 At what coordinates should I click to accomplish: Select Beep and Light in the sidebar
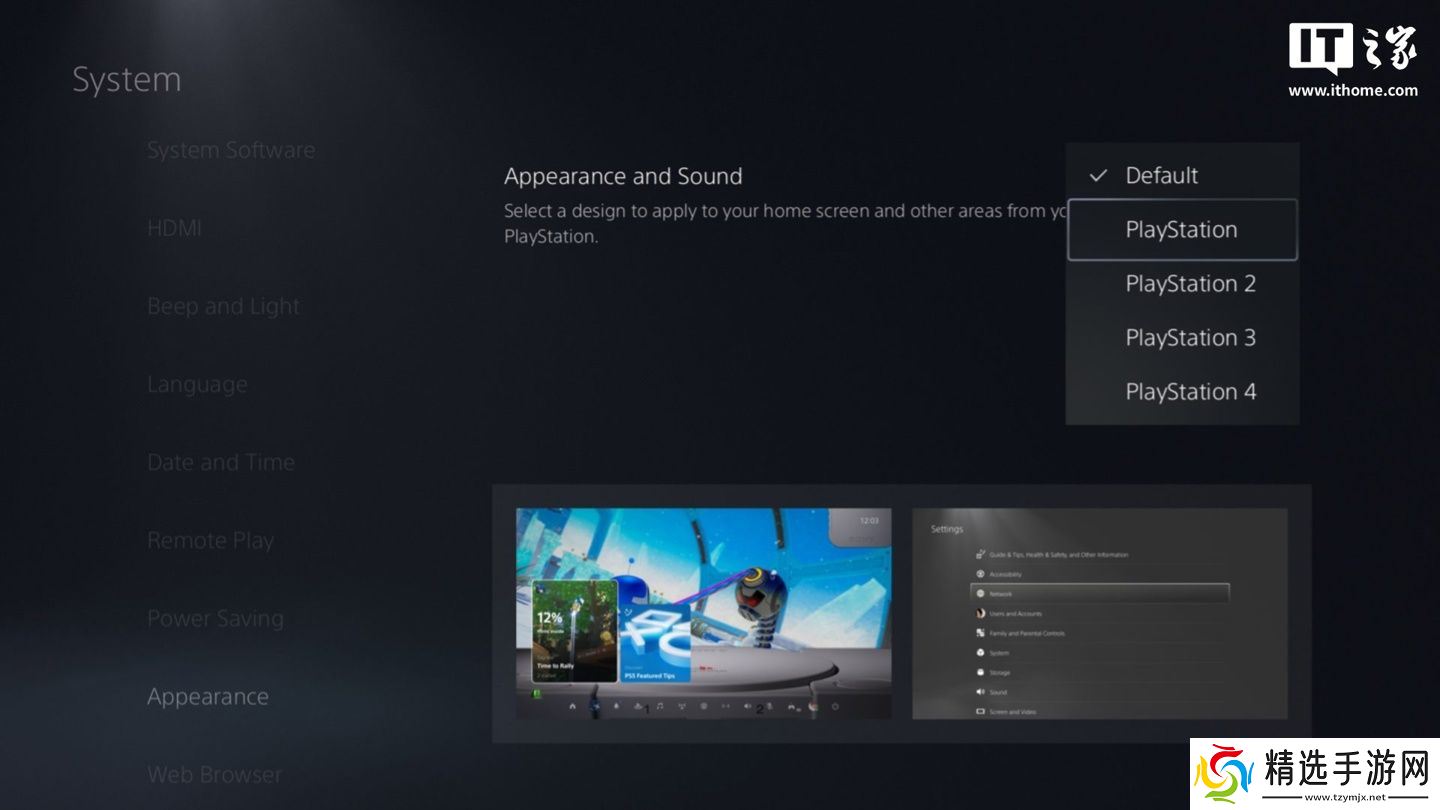[223, 306]
